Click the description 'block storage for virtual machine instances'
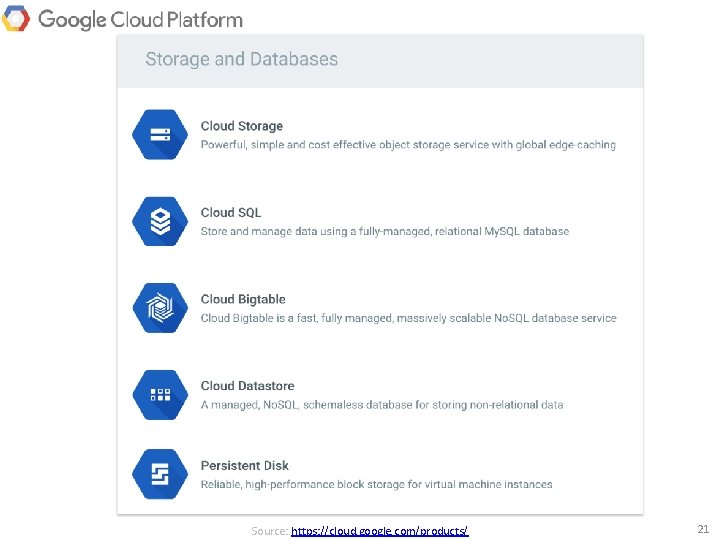Screen dimensions: 720x540 (377, 484)
